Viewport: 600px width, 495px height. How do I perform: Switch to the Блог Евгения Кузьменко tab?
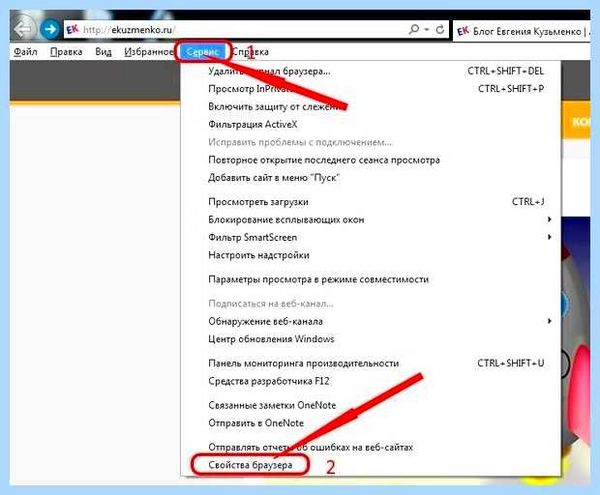[x=522, y=31]
